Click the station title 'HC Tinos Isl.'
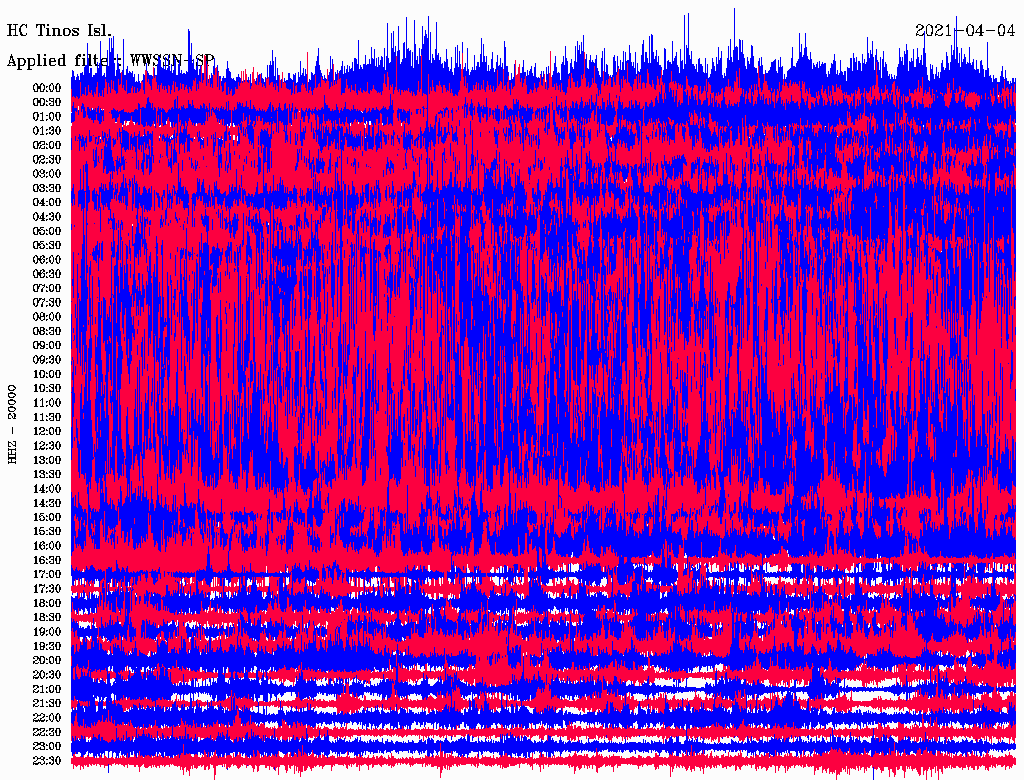 click(x=59, y=31)
